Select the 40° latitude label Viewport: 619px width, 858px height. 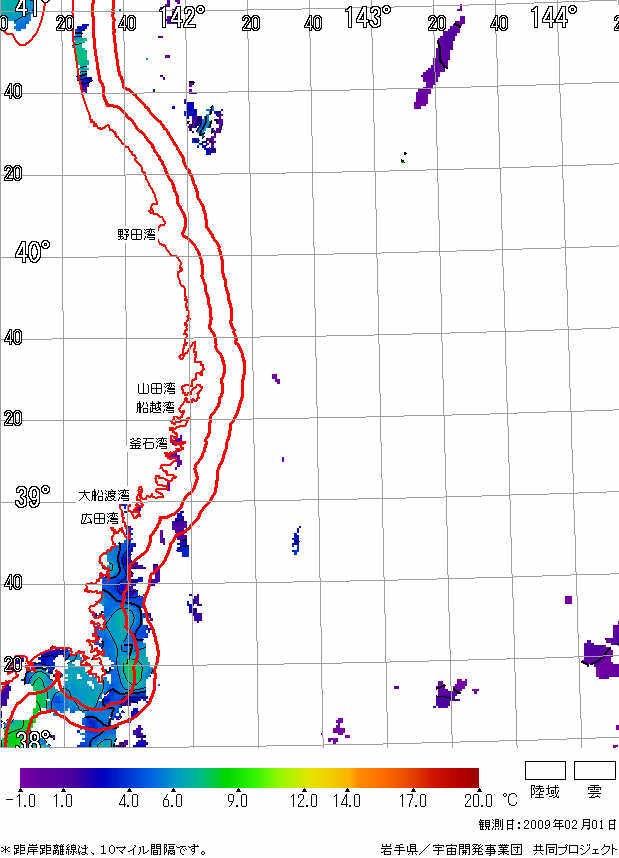32,252
